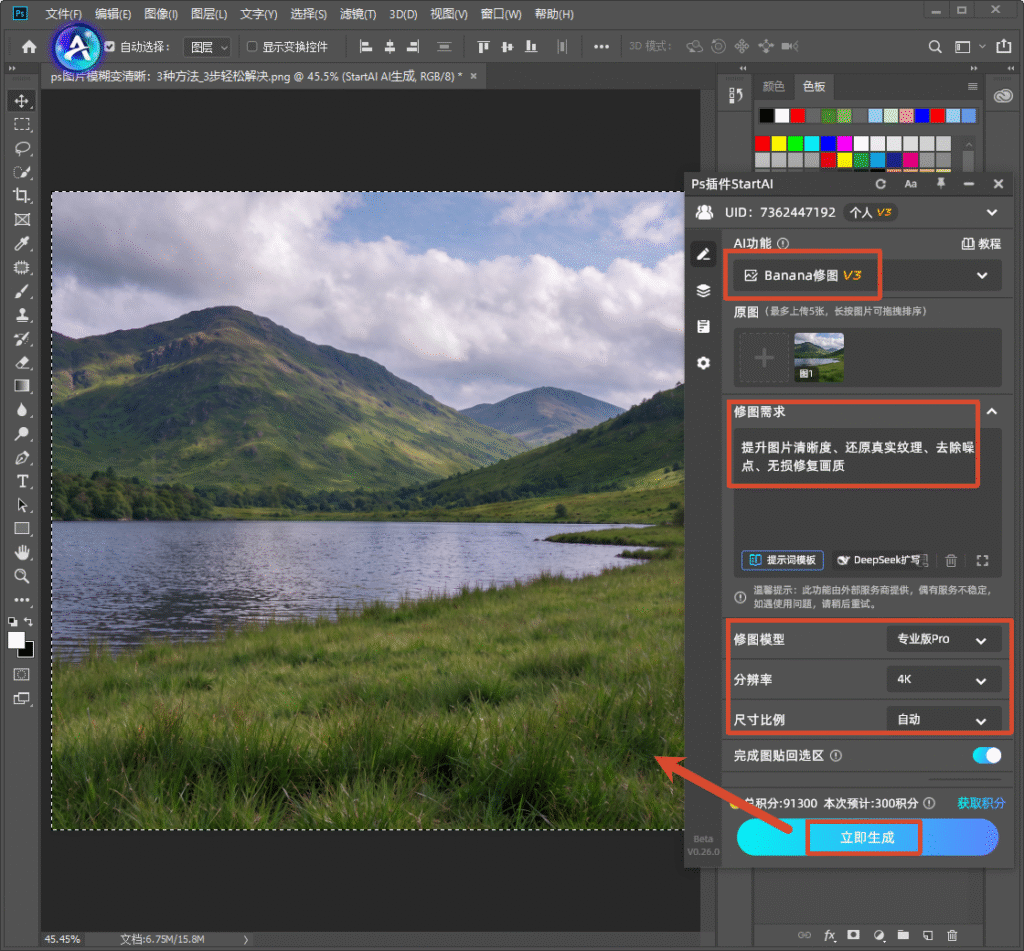Select the Hand tool

[x=22, y=553]
